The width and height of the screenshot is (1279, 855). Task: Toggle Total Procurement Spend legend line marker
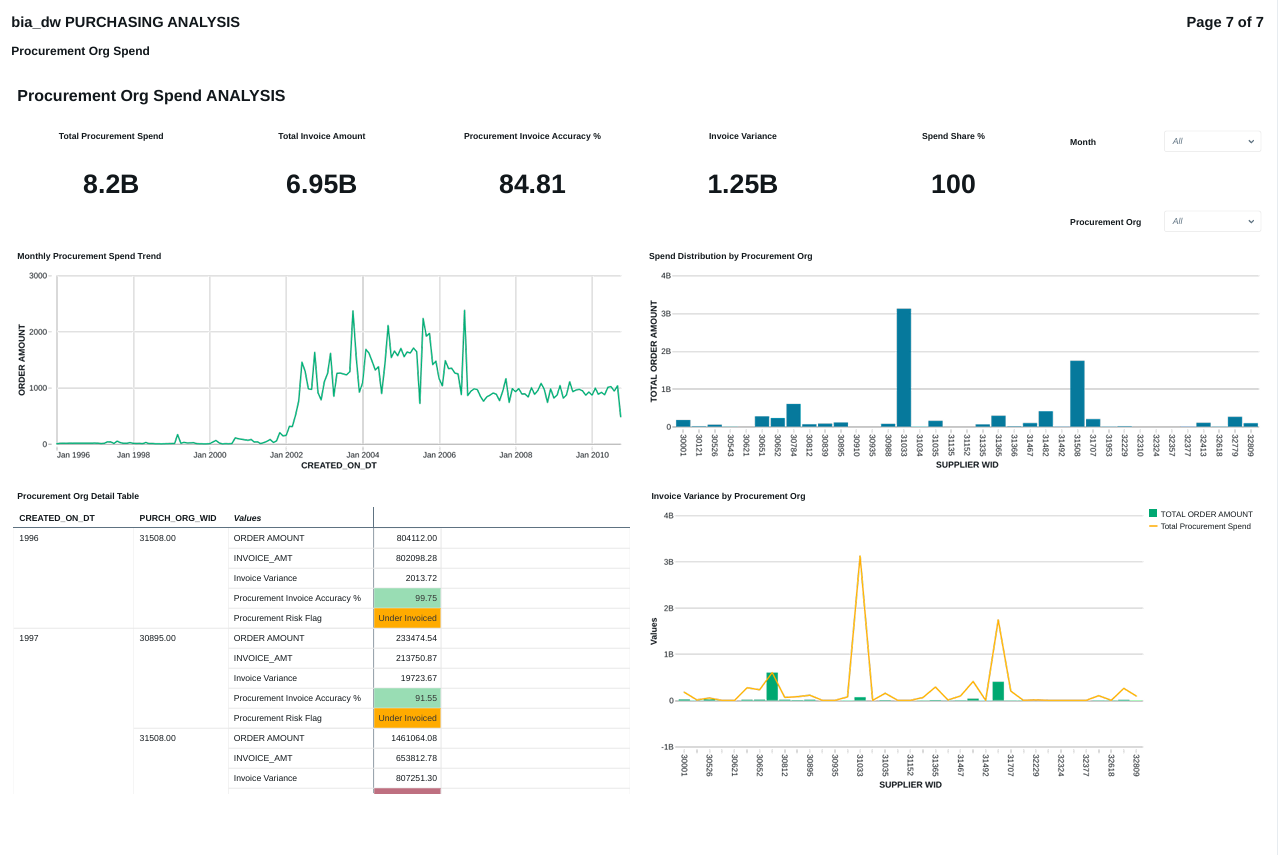[x=1153, y=526]
